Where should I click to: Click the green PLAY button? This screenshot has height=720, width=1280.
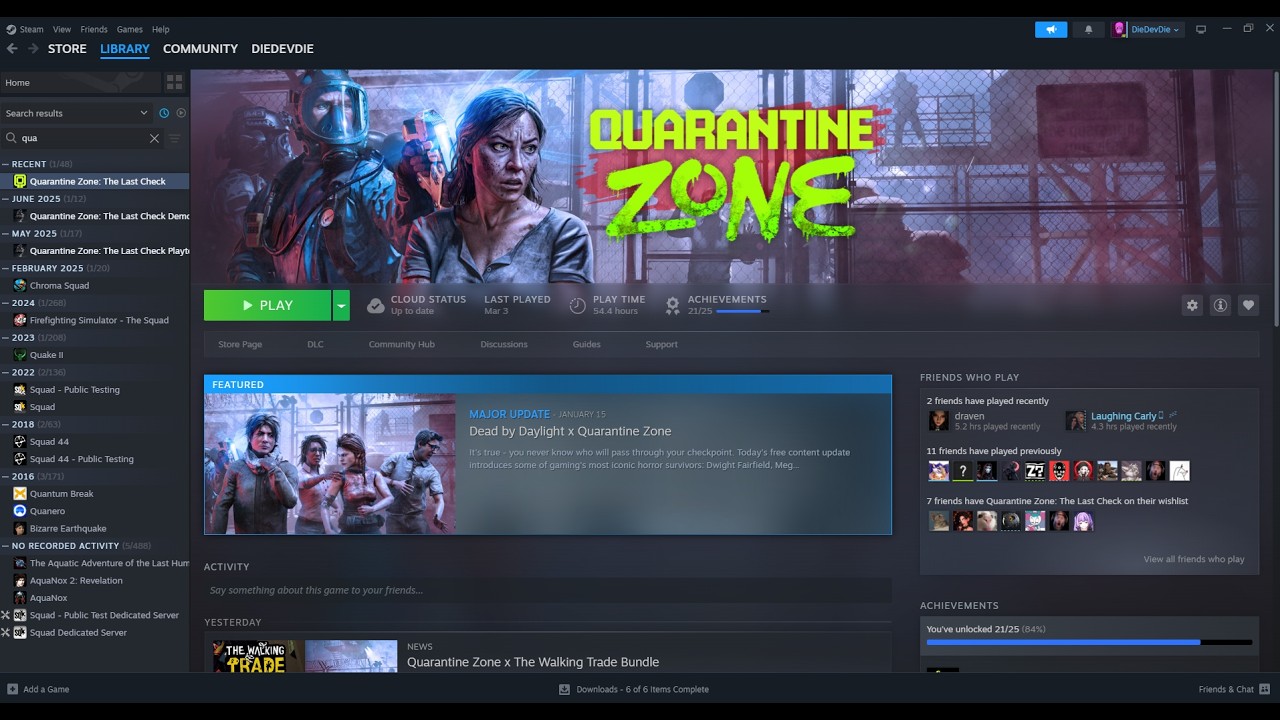click(x=267, y=305)
